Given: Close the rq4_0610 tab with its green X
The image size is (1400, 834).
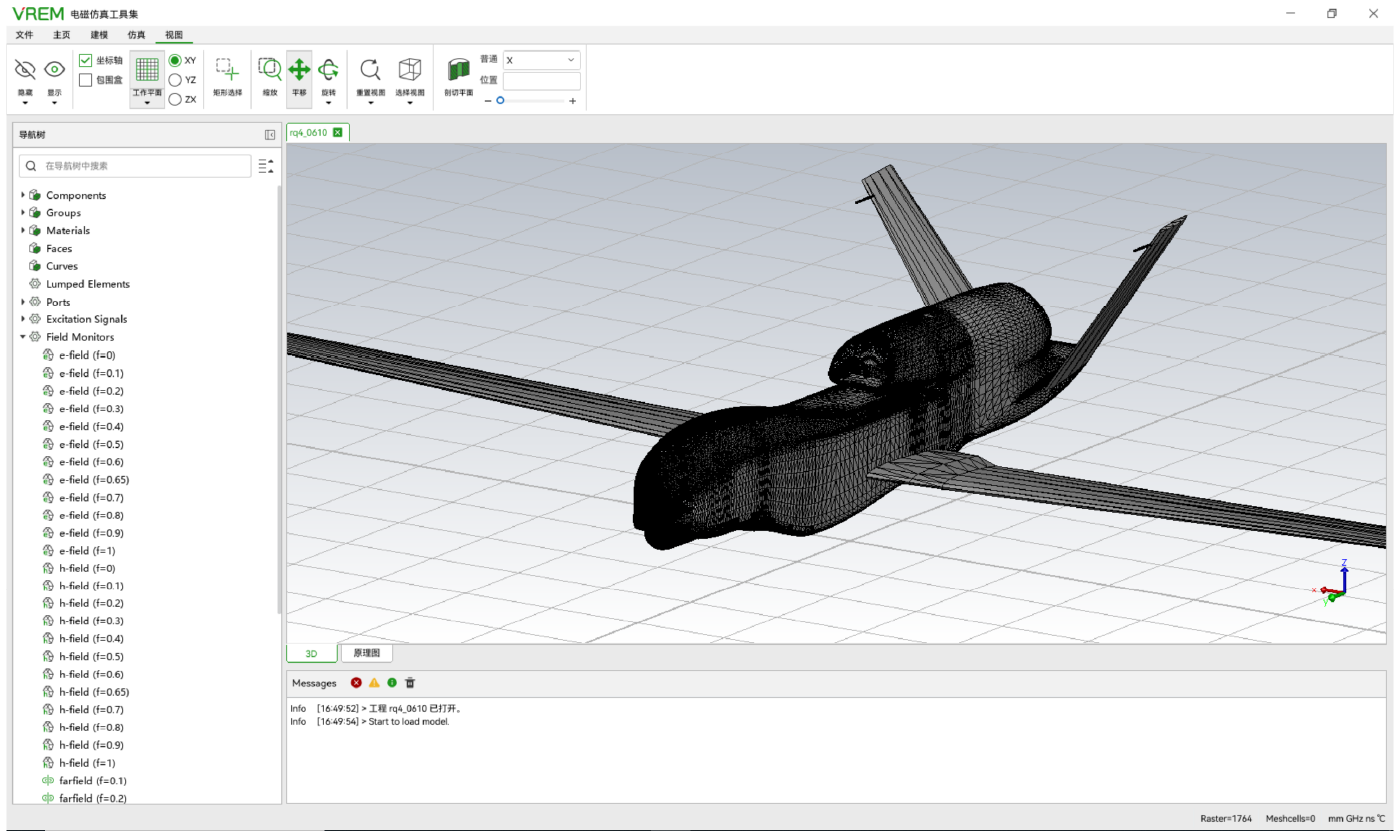Looking at the screenshot, I should pos(338,132).
